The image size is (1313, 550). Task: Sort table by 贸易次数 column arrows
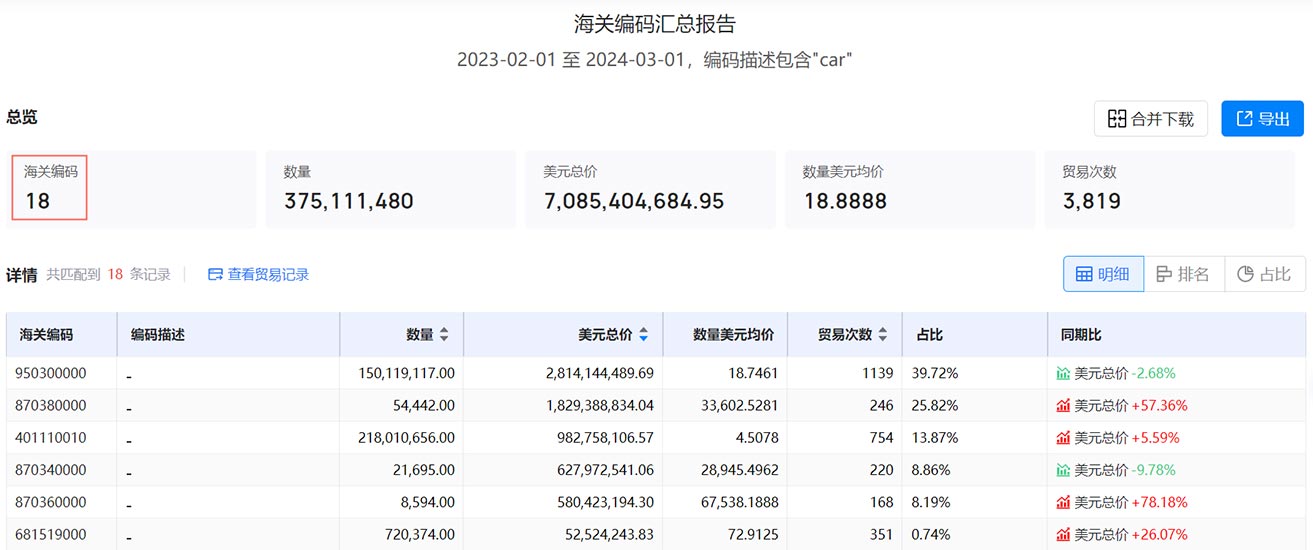pyautogui.click(x=883, y=335)
